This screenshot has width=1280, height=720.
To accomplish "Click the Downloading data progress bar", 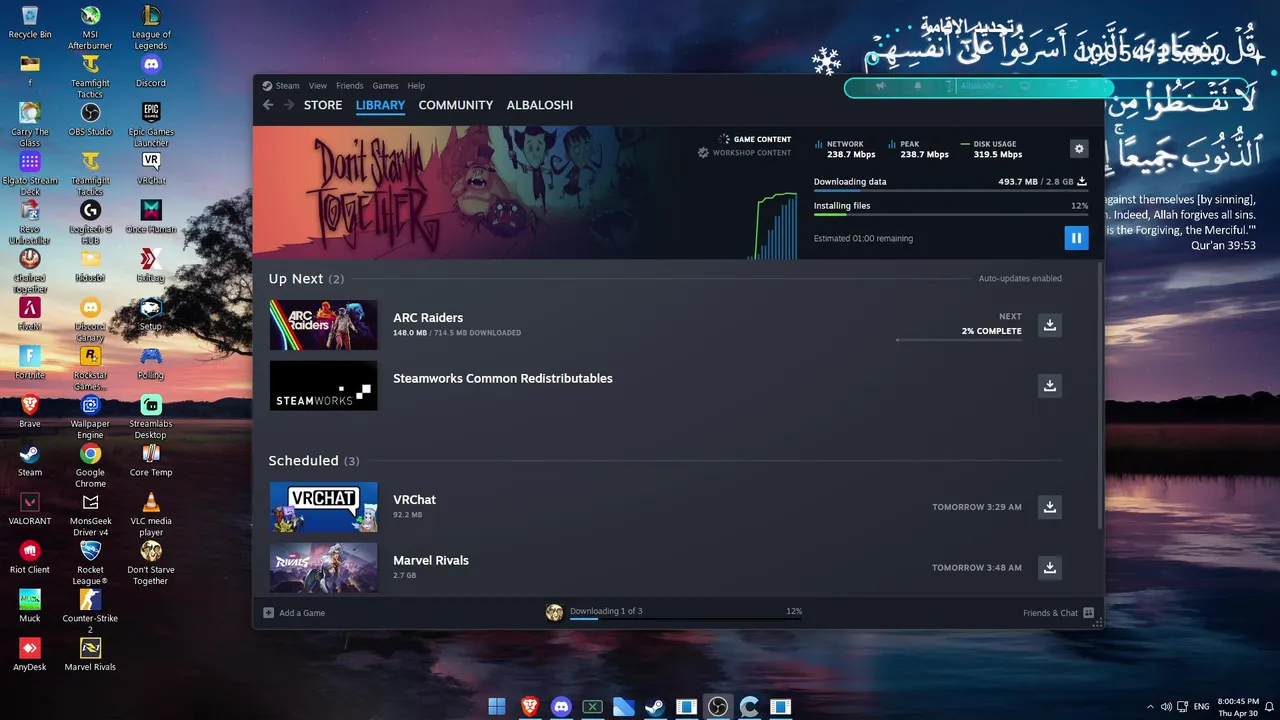I will click(950, 190).
